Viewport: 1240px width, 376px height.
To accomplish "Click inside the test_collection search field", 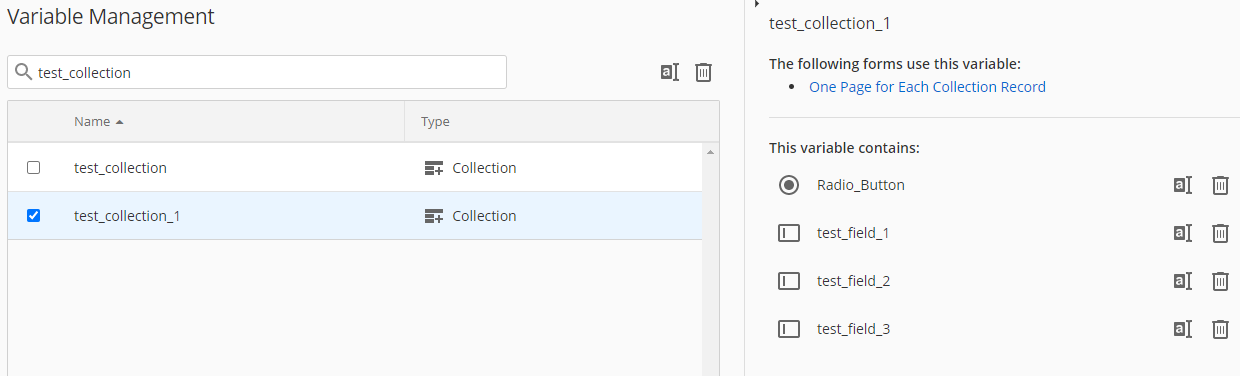I will pos(257,73).
